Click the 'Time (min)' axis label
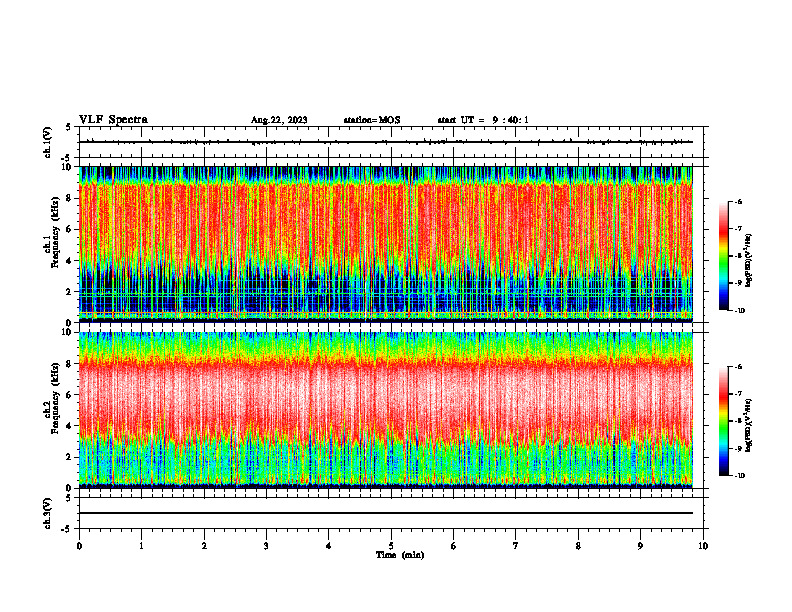 [x=400, y=555]
